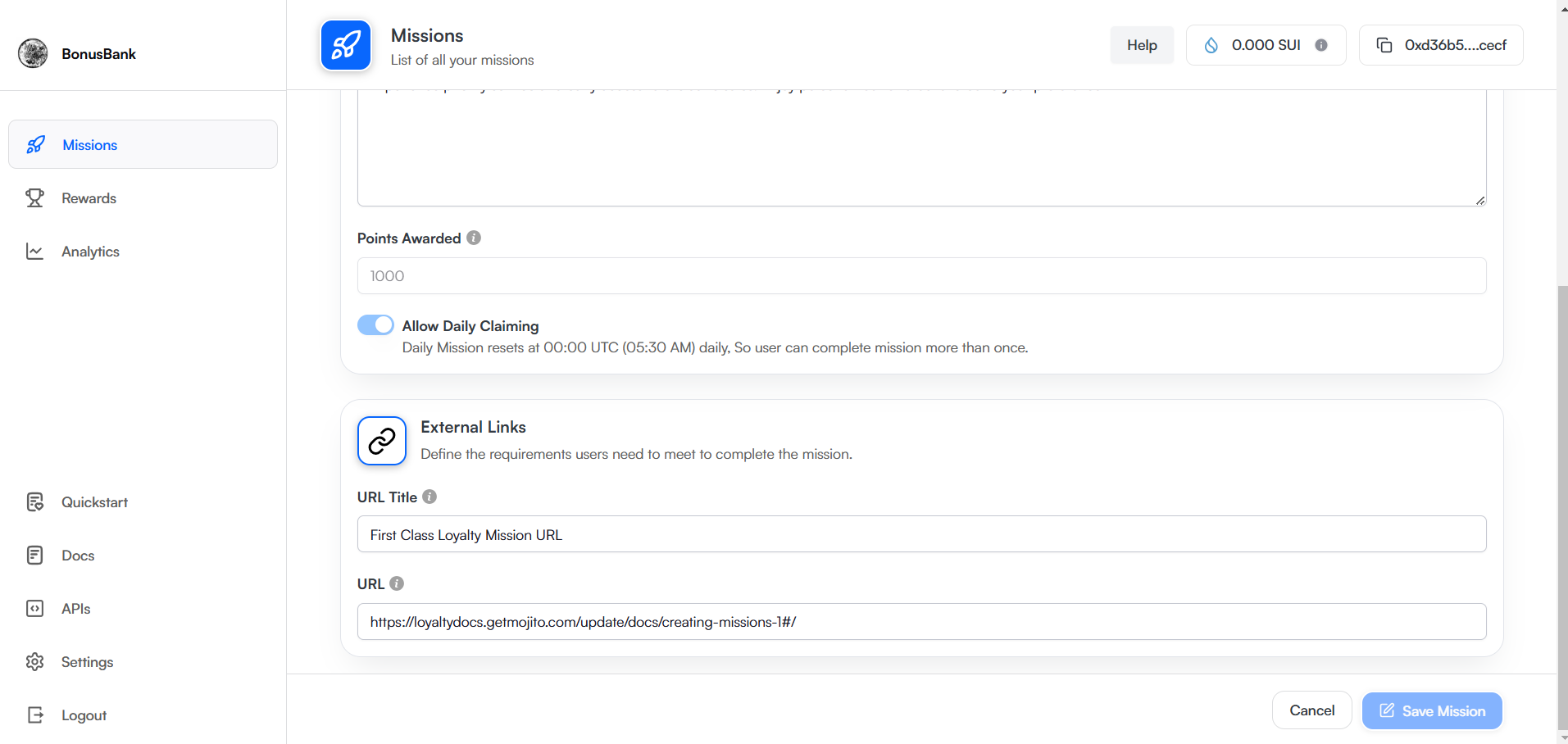Click the Quickstart icon
The width and height of the screenshot is (1568, 744).
[34, 502]
